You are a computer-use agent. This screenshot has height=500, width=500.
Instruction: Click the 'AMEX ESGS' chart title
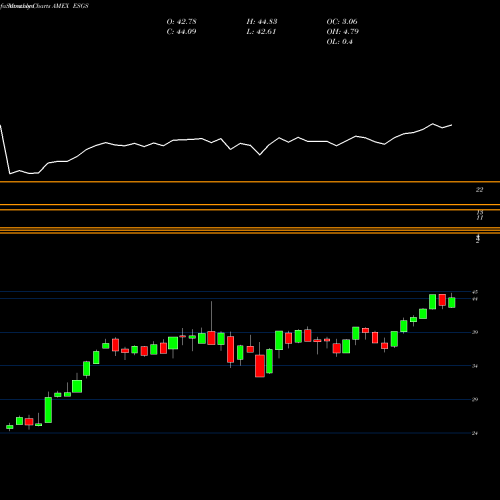click(x=70, y=6)
